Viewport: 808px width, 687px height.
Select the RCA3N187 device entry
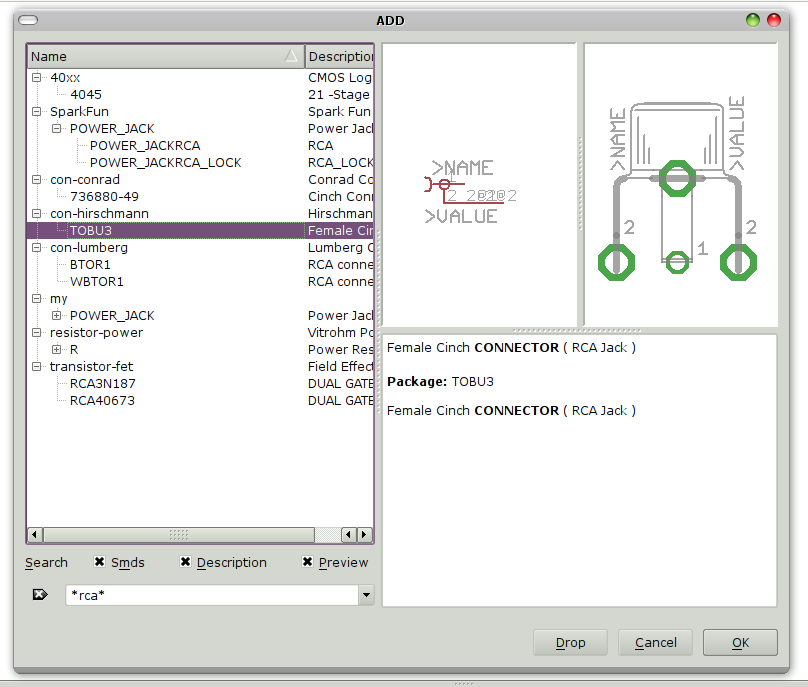tap(102, 383)
